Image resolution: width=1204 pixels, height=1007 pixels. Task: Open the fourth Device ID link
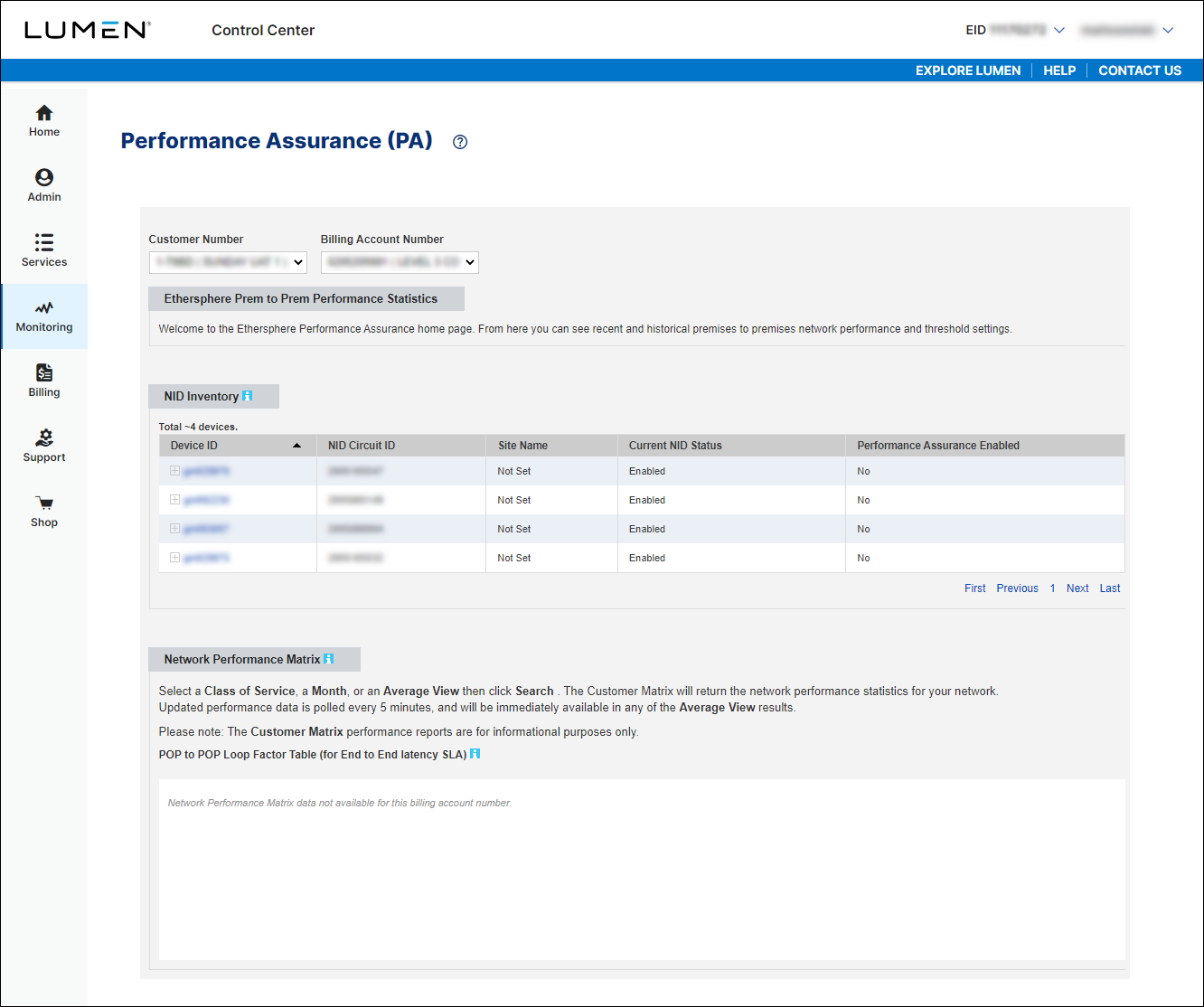pos(206,558)
